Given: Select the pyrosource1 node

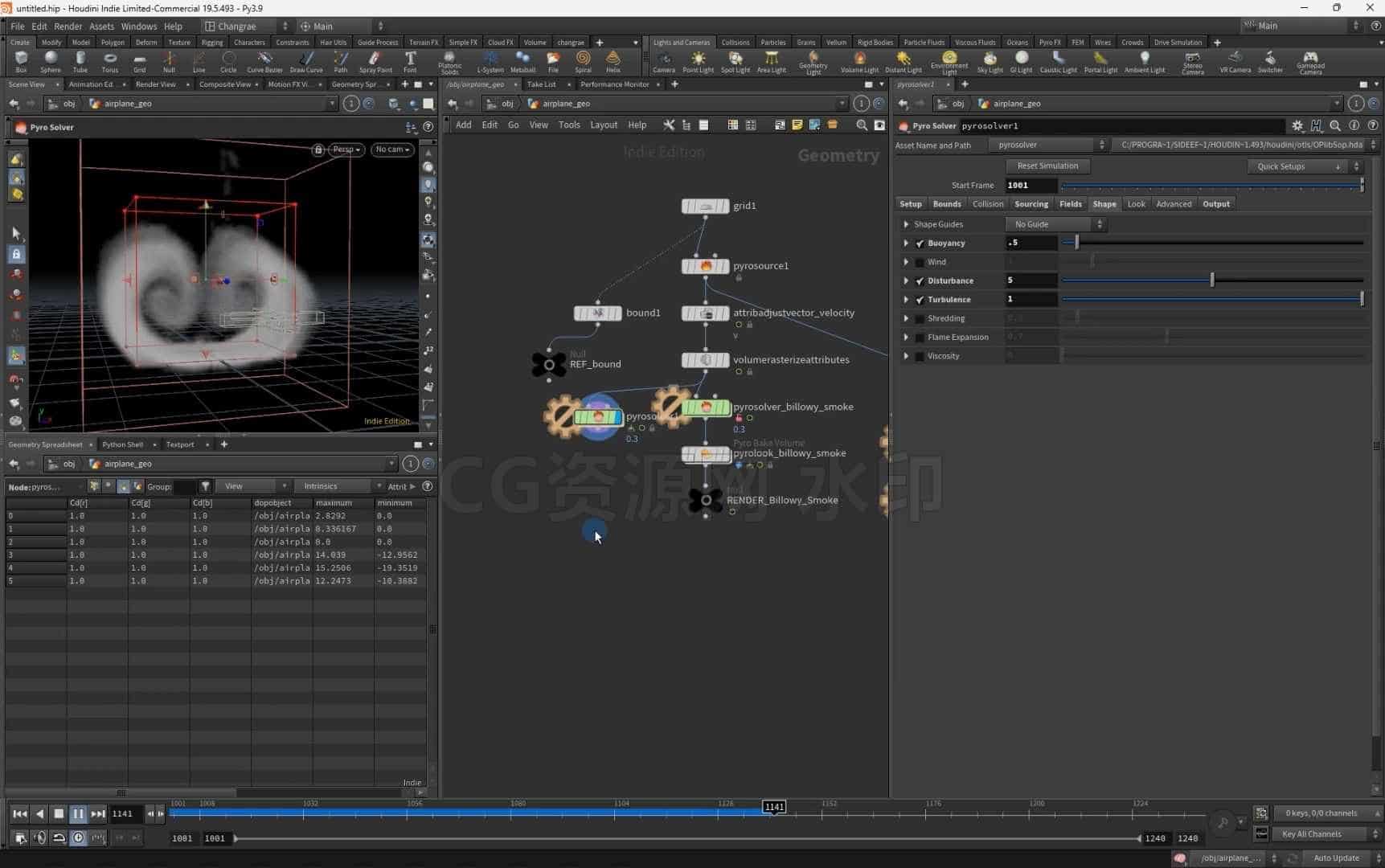Looking at the screenshot, I should coord(705,266).
